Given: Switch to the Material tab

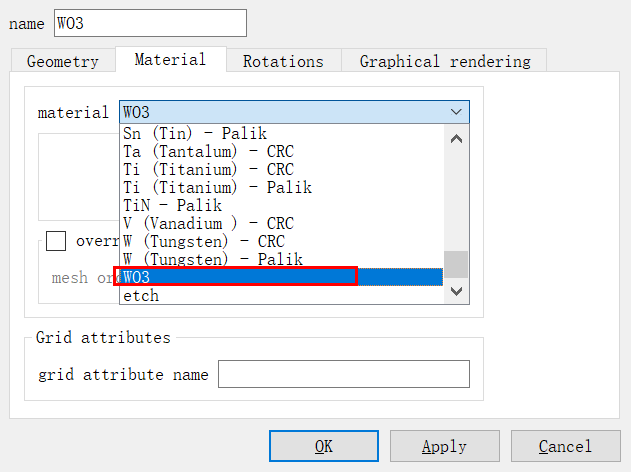Looking at the screenshot, I should click(x=171, y=59).
